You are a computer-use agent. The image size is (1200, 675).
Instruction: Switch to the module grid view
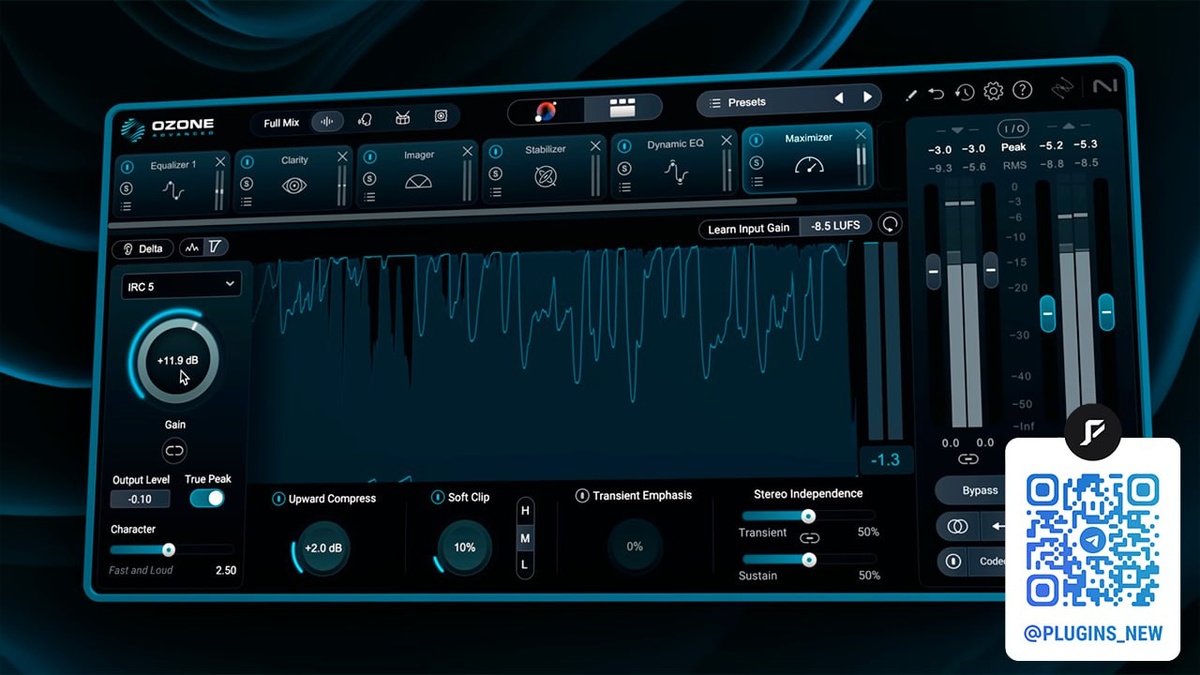(624, 107)
